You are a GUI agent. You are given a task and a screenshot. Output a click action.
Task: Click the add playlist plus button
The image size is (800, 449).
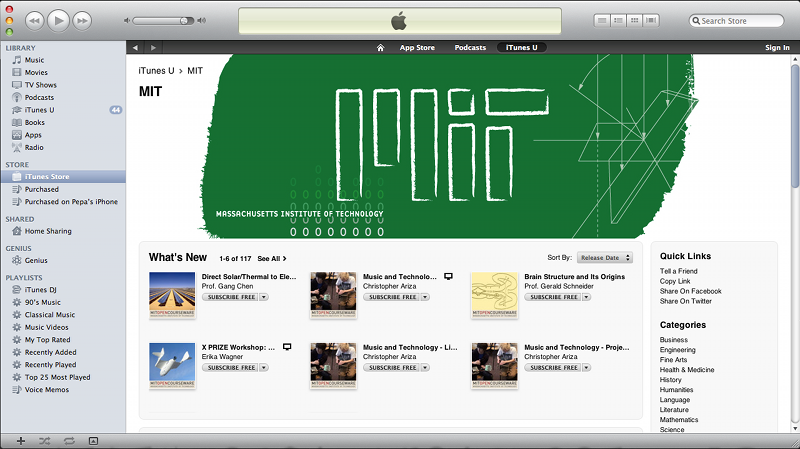pos(21,441)
